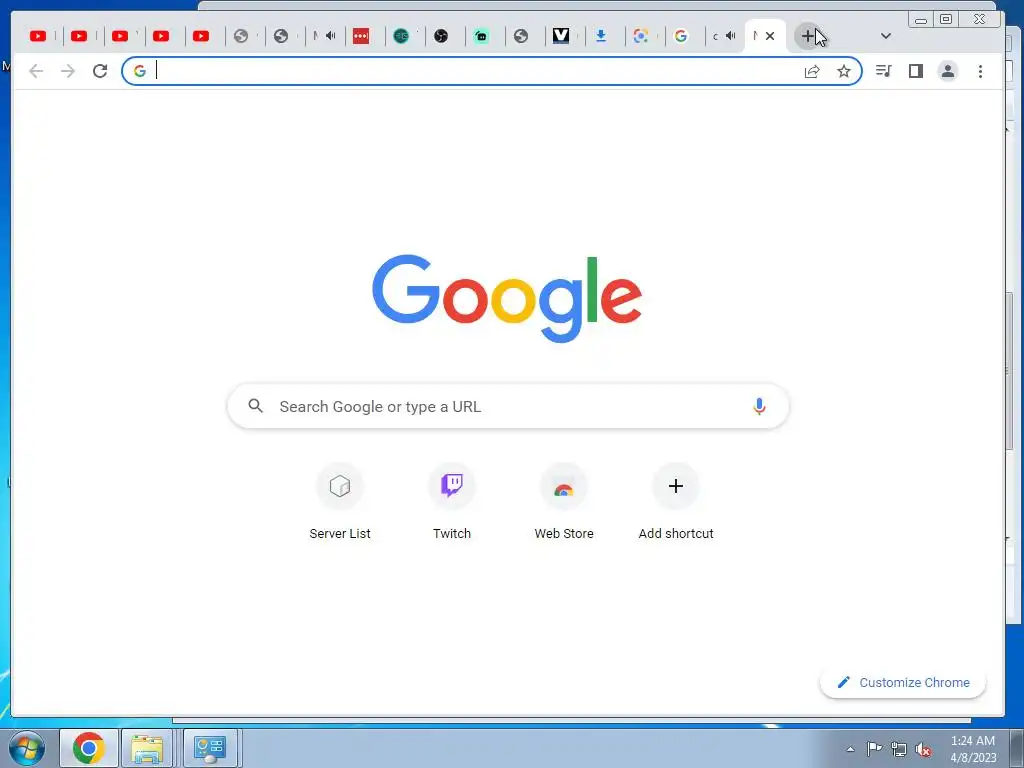Switch to the dark green circle tab
The height and width of the screenshot is (768, 1024).
(x=401, y=36)
